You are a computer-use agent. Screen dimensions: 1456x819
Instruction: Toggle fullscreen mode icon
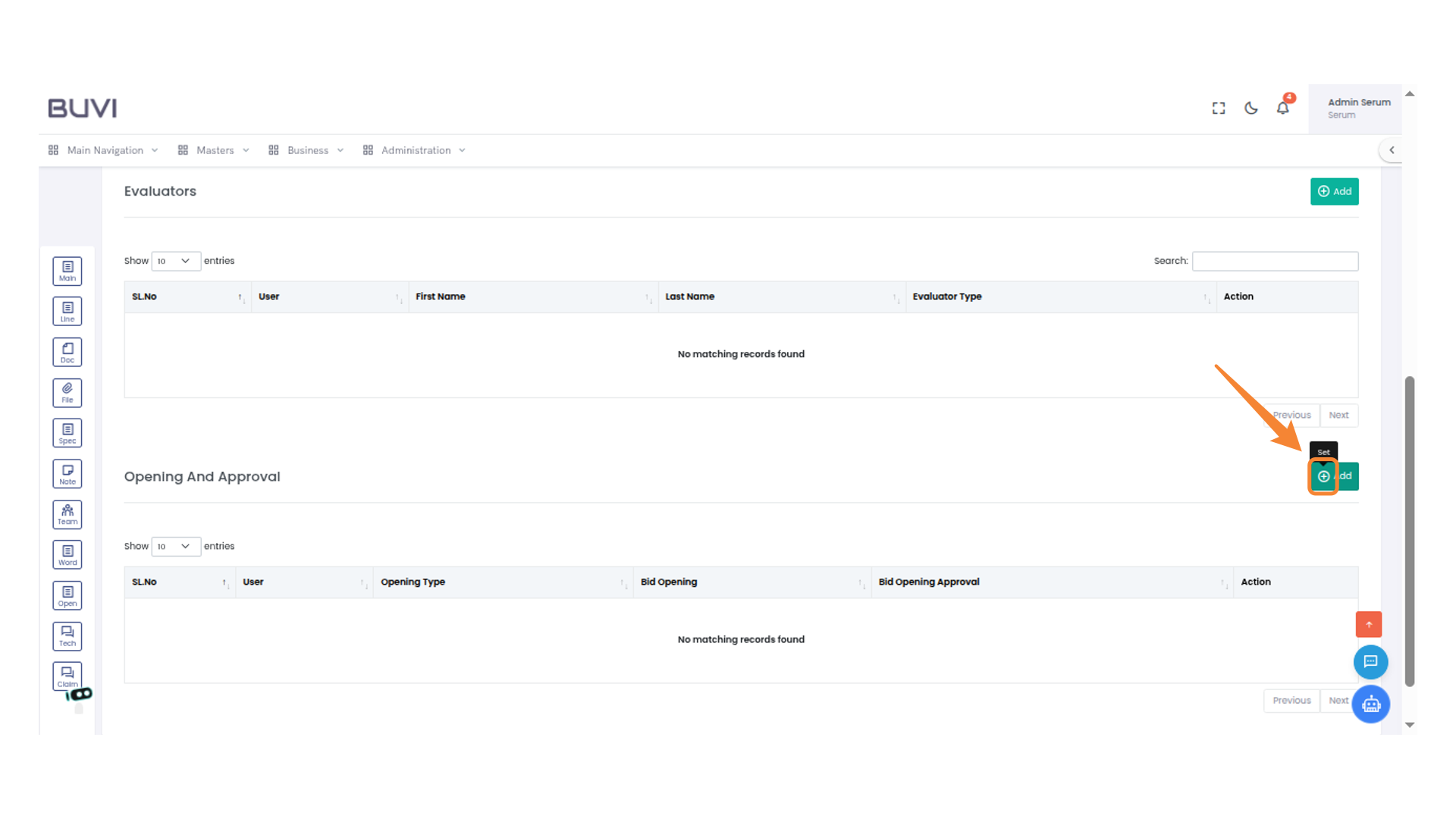pos(1218,108)
